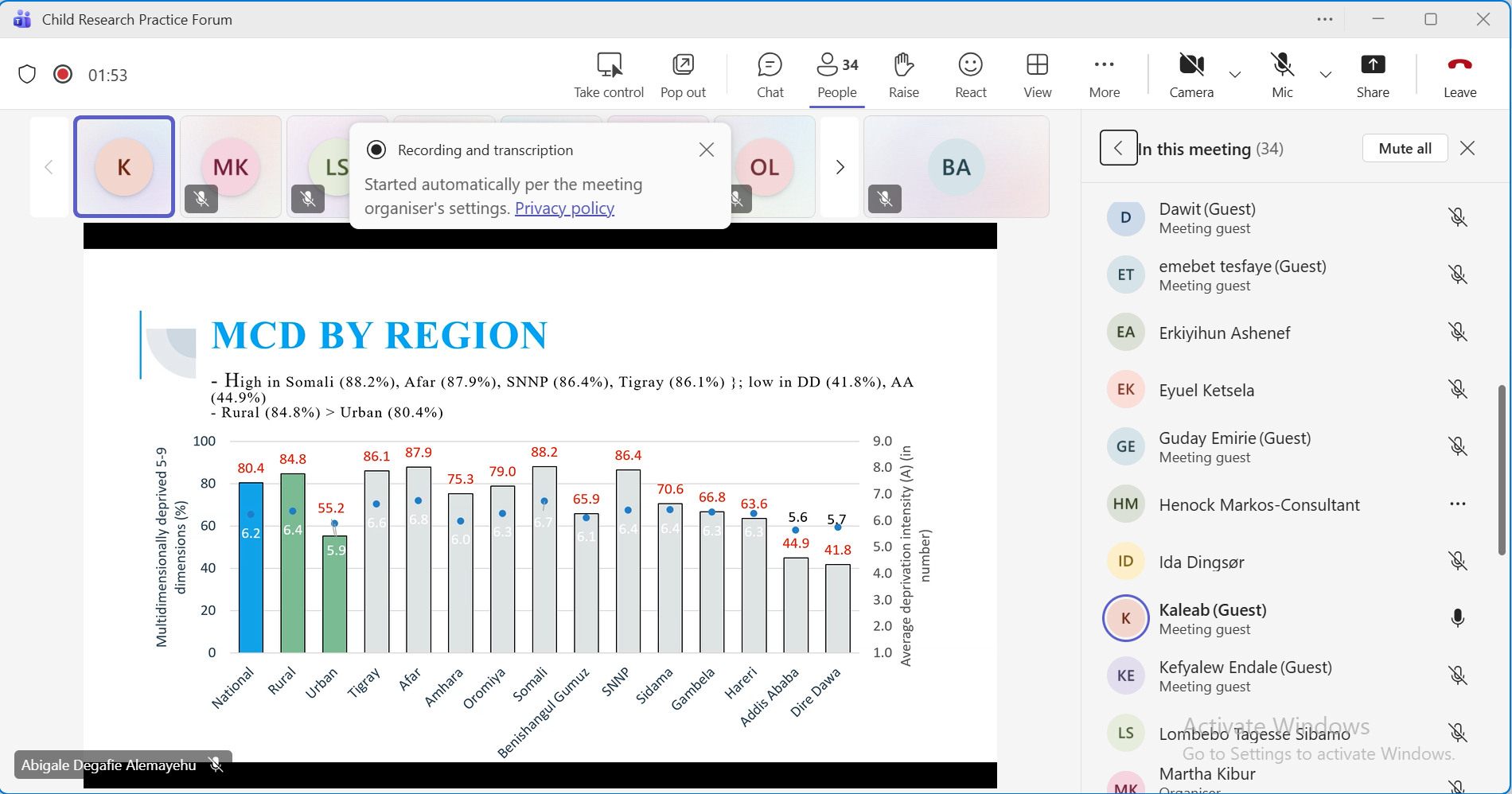Screen dimensions: 1512x794
Task: Toggle the Camera on
Action: pyautogui.click(x=1191, y=75)
